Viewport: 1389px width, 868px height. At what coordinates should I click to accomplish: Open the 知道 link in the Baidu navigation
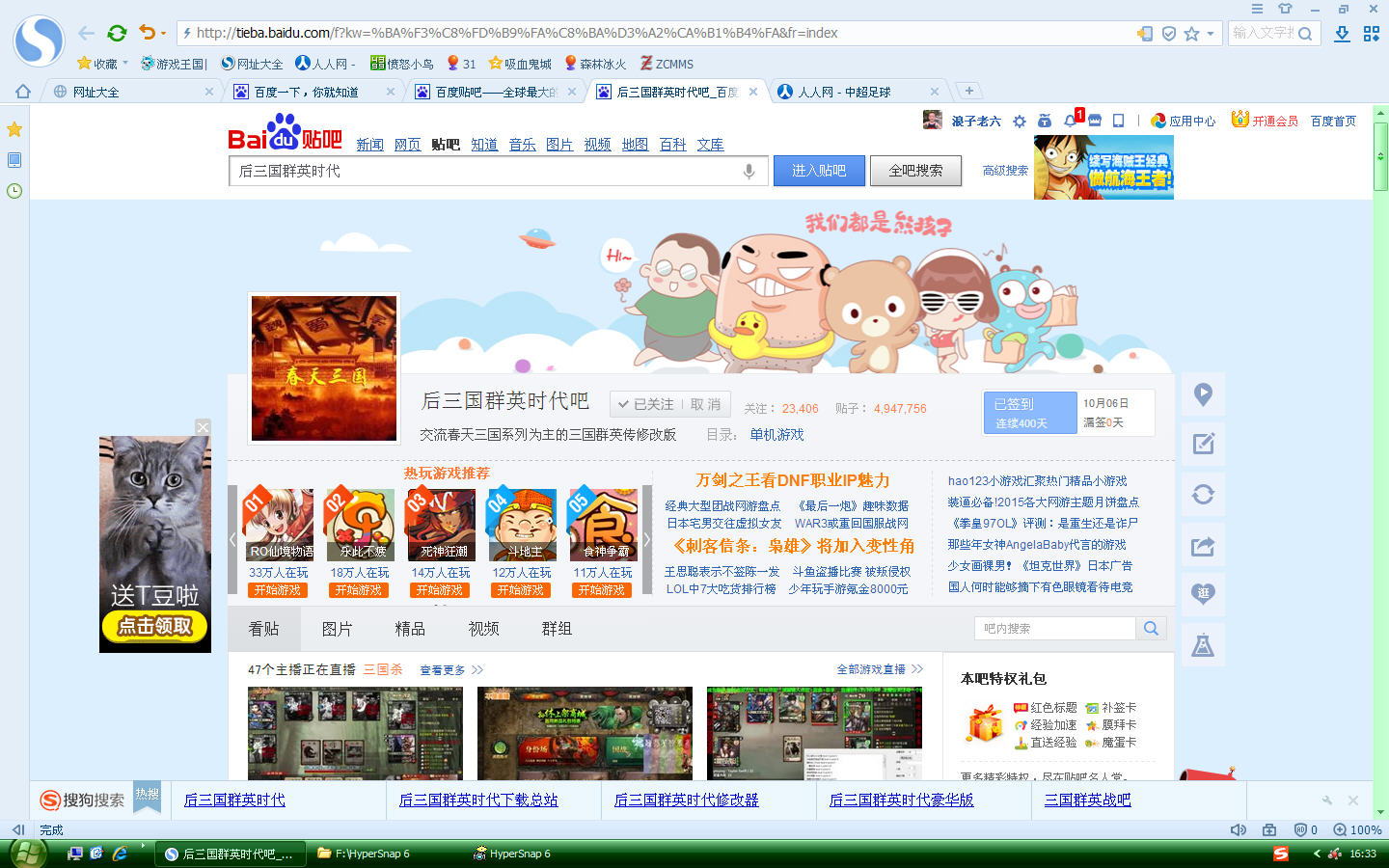(x=484, y=145)
